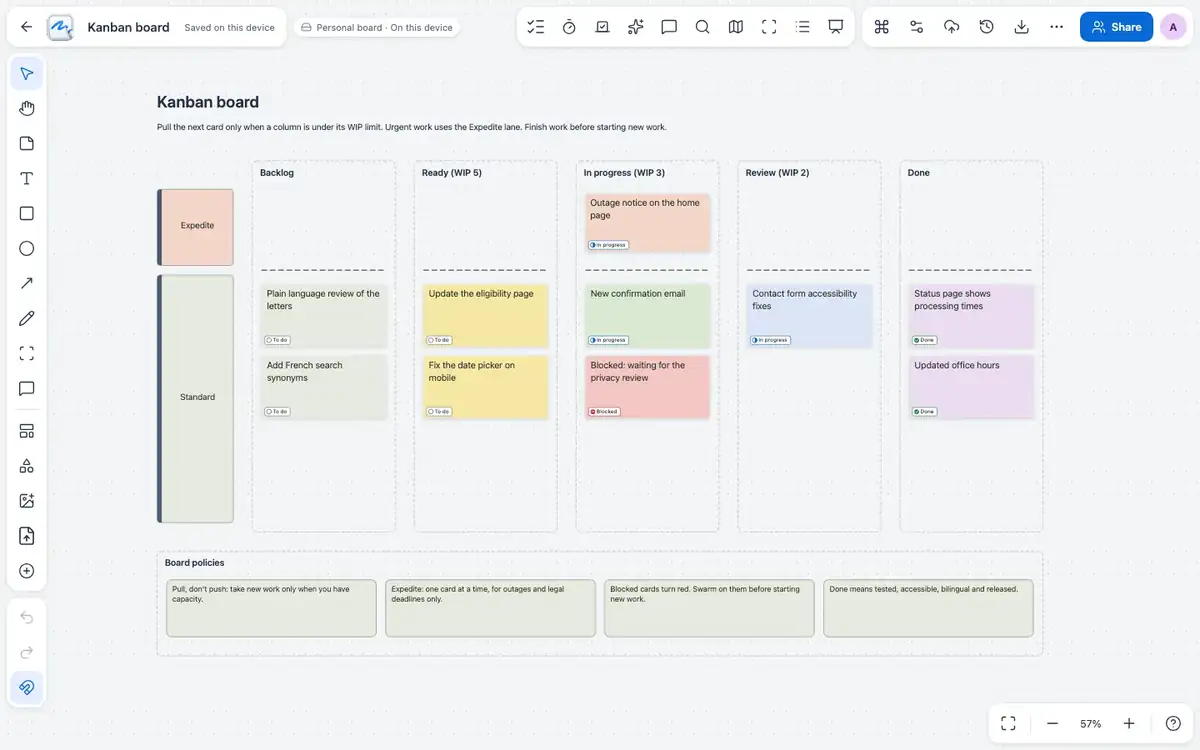Download the board
The width and height of the screenshot is (1200, 750).
(1022, 27)
